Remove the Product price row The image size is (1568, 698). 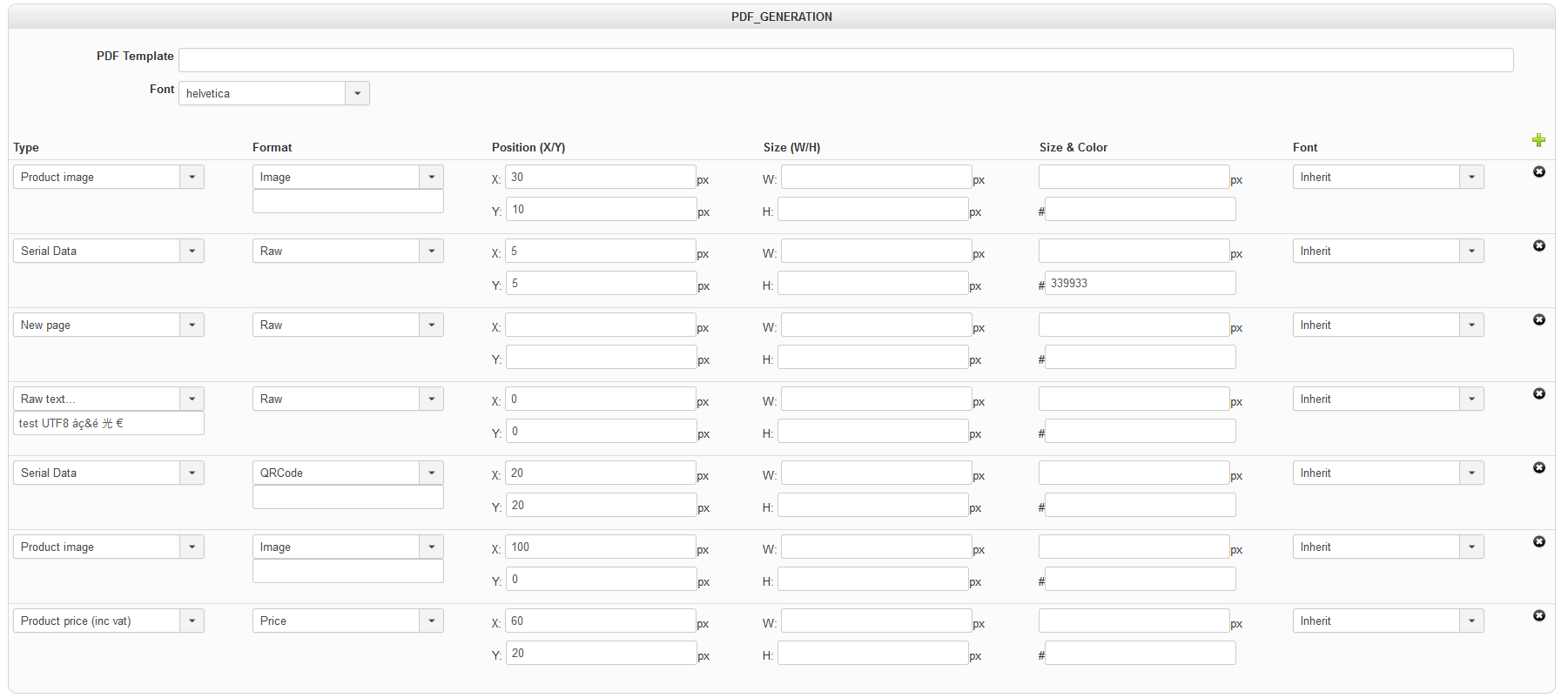[1538, 616]
